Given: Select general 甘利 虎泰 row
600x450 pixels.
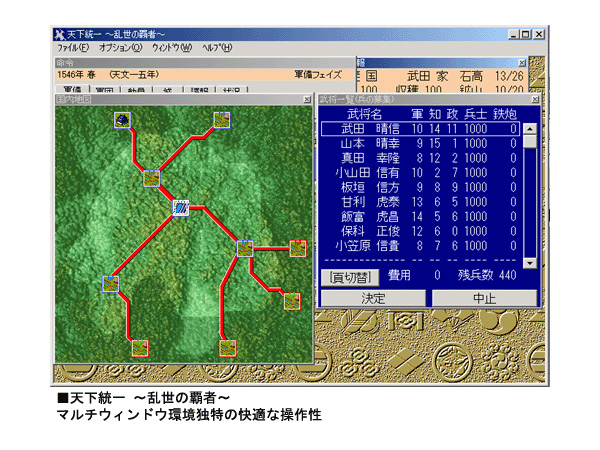Looking at the screenshot, I should pyautogui.click(x=420, y=202).
